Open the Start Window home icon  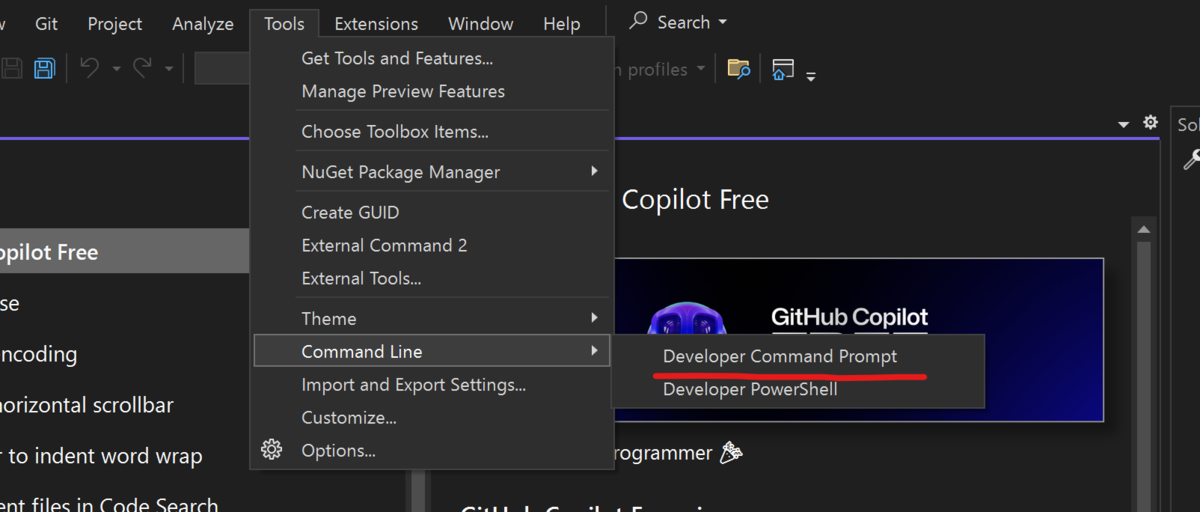(783, 69)
